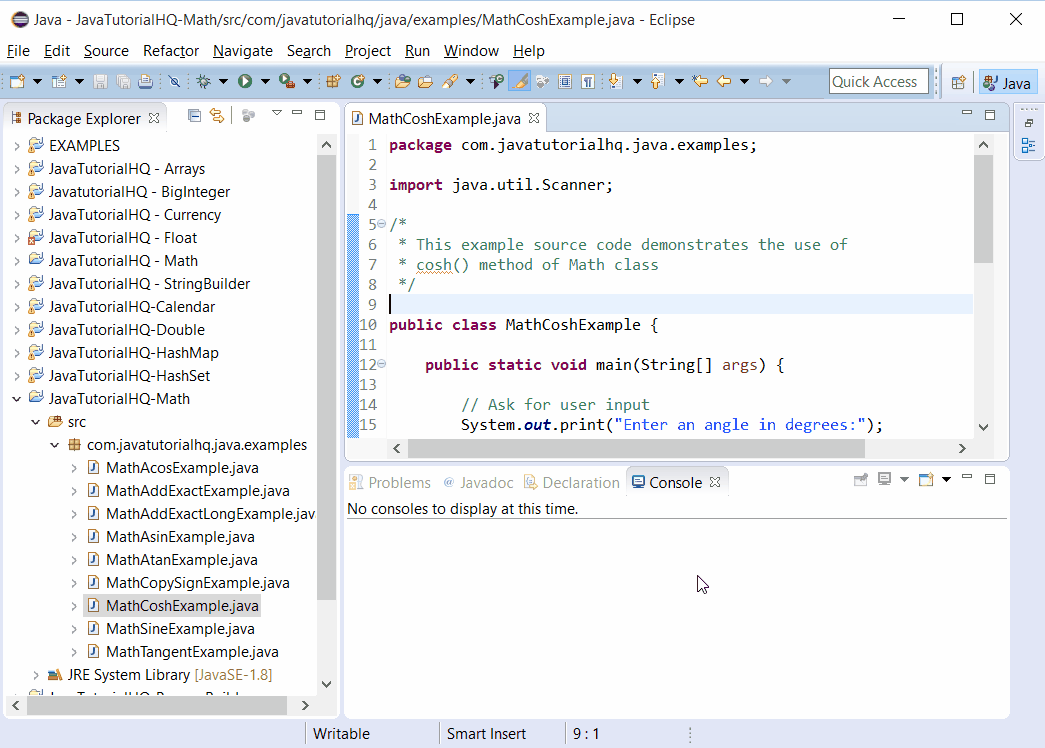Switch to the Problems tab

(391, 483)
